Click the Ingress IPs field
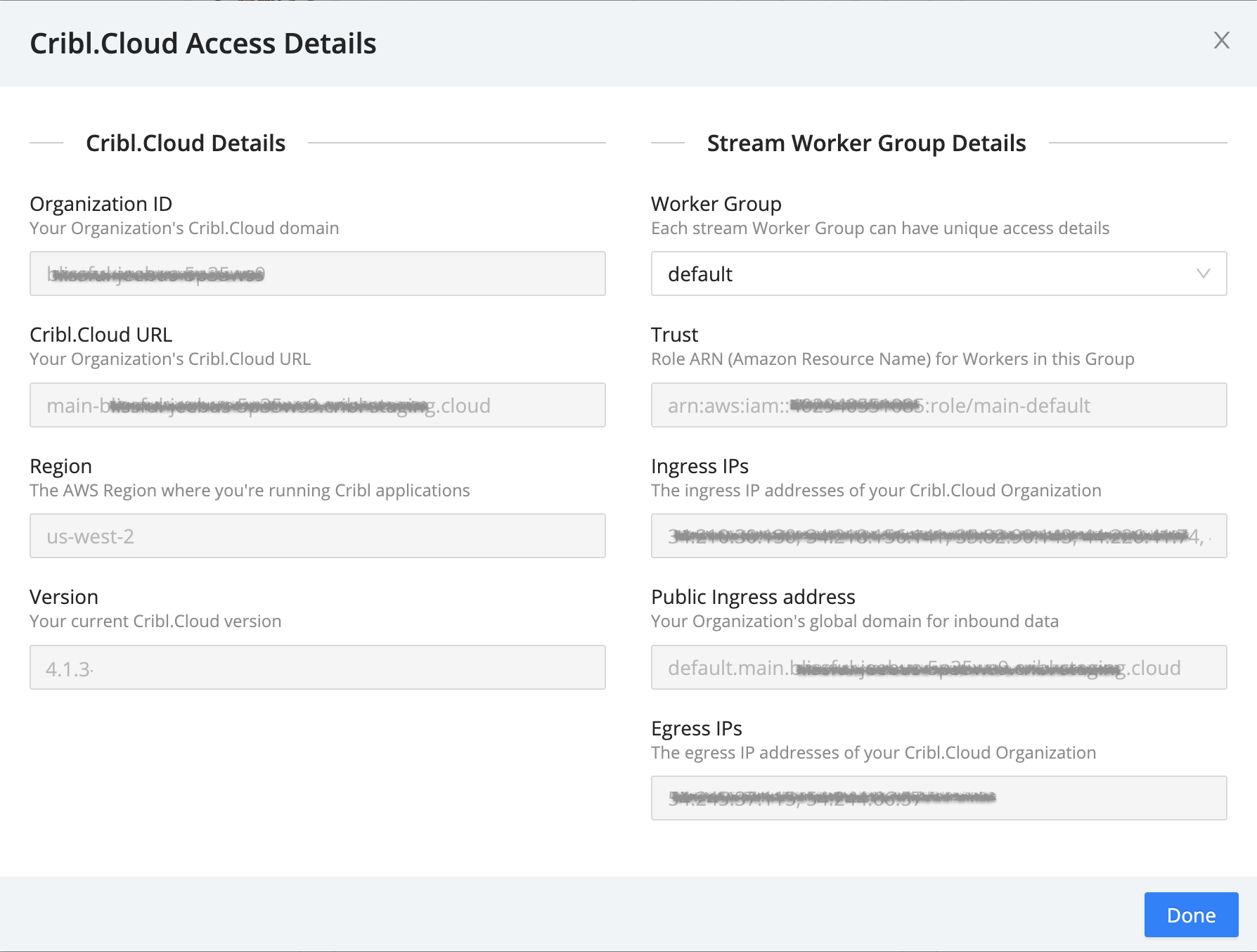Screen dimensions: 1257x952 pos(939,536)
